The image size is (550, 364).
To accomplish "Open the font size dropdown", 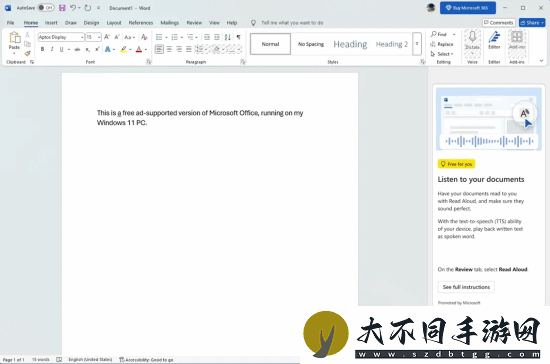I will click(x=99, y=37).
